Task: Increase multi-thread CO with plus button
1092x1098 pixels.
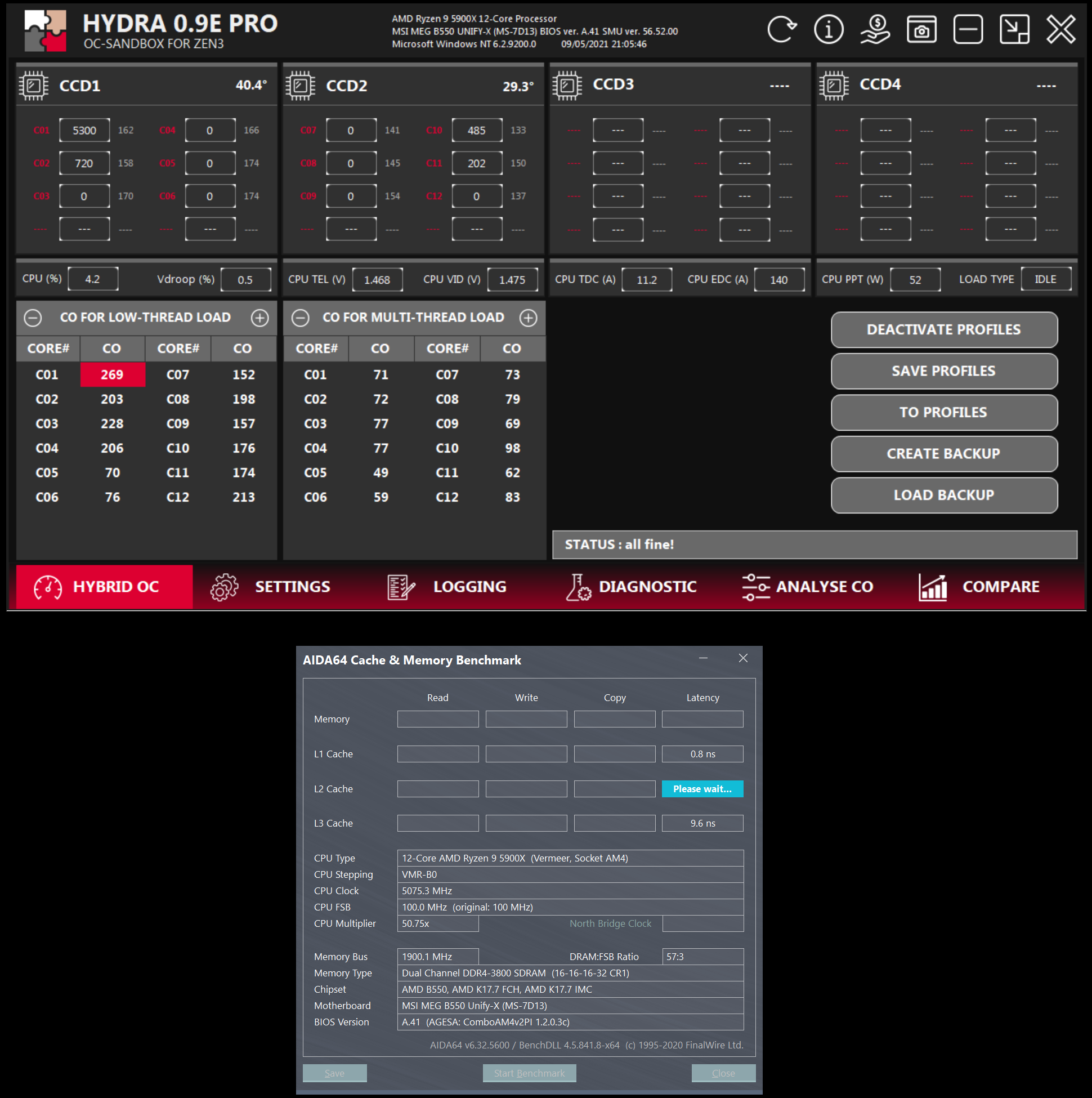Action: point(529,318)
